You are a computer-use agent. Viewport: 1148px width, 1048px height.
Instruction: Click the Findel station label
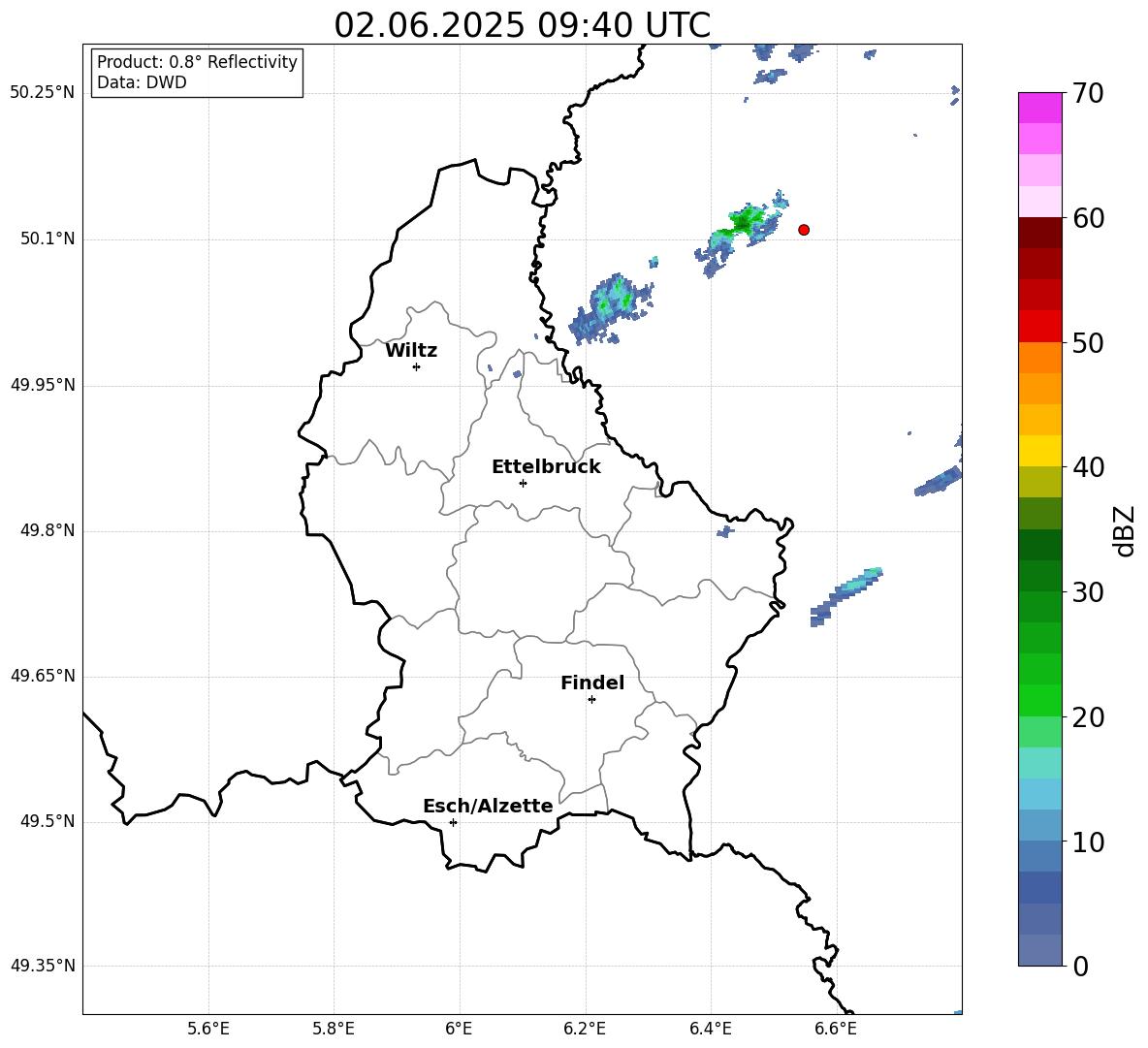pyautogui.click(x=592, y=683)
